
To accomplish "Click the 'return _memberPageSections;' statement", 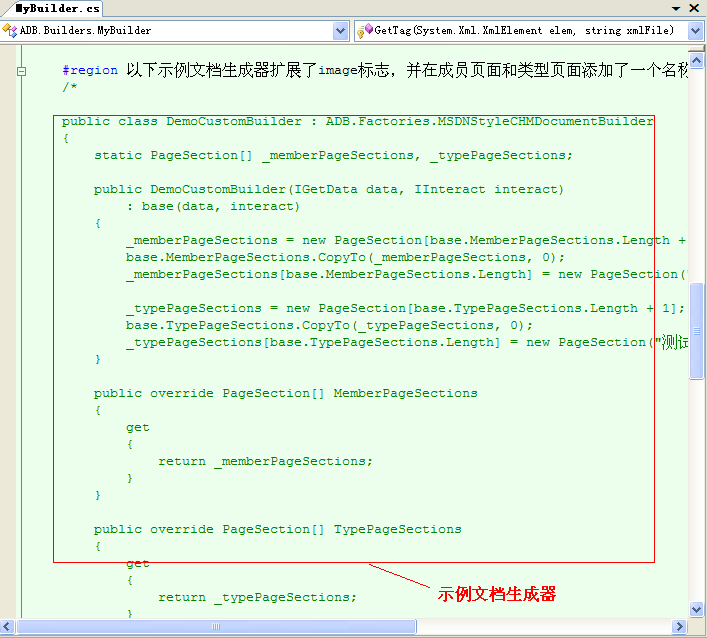I will pos(265,461).
